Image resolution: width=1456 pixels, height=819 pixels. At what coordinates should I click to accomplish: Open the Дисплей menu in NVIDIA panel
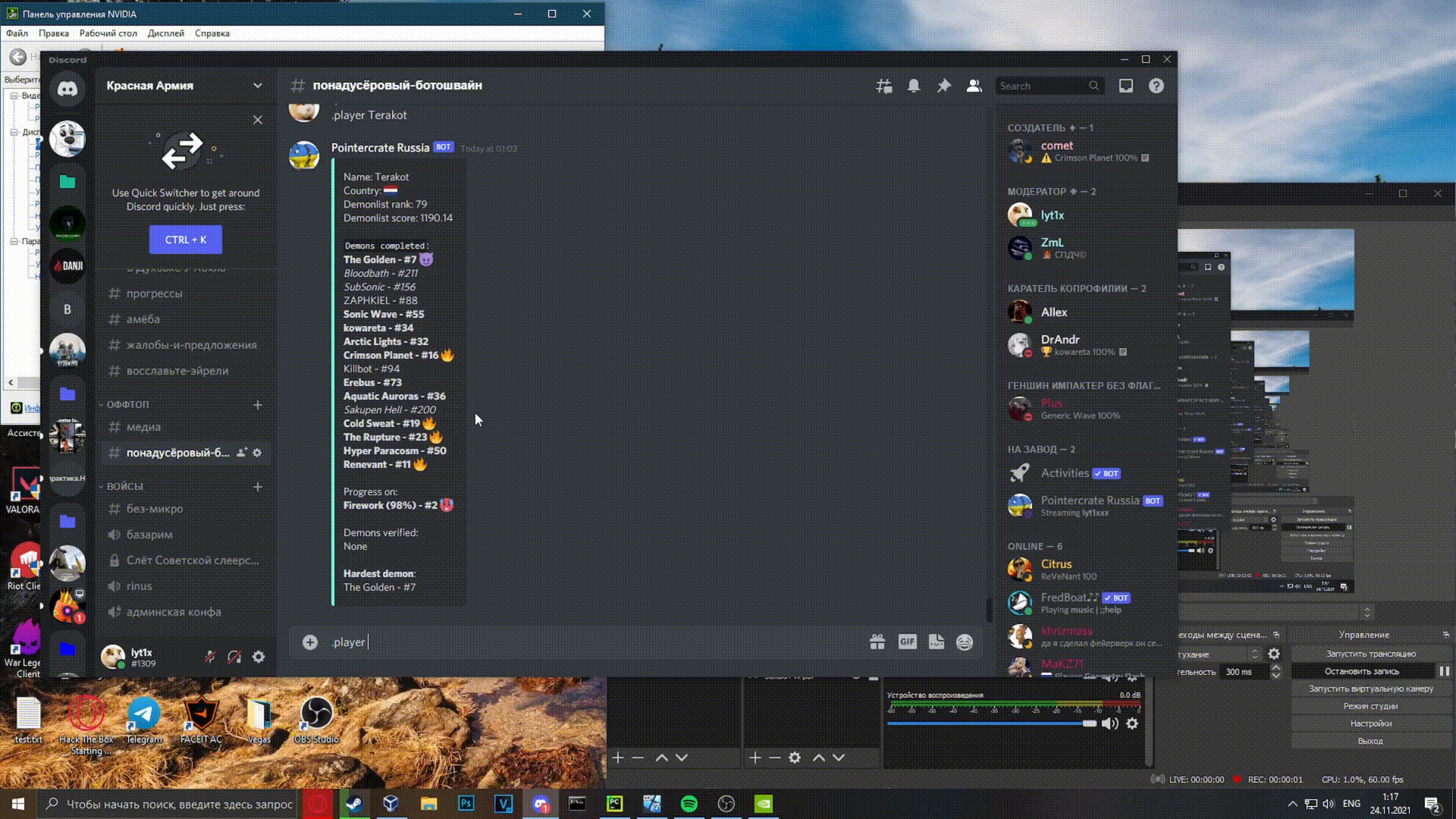[x=166, y=33]
